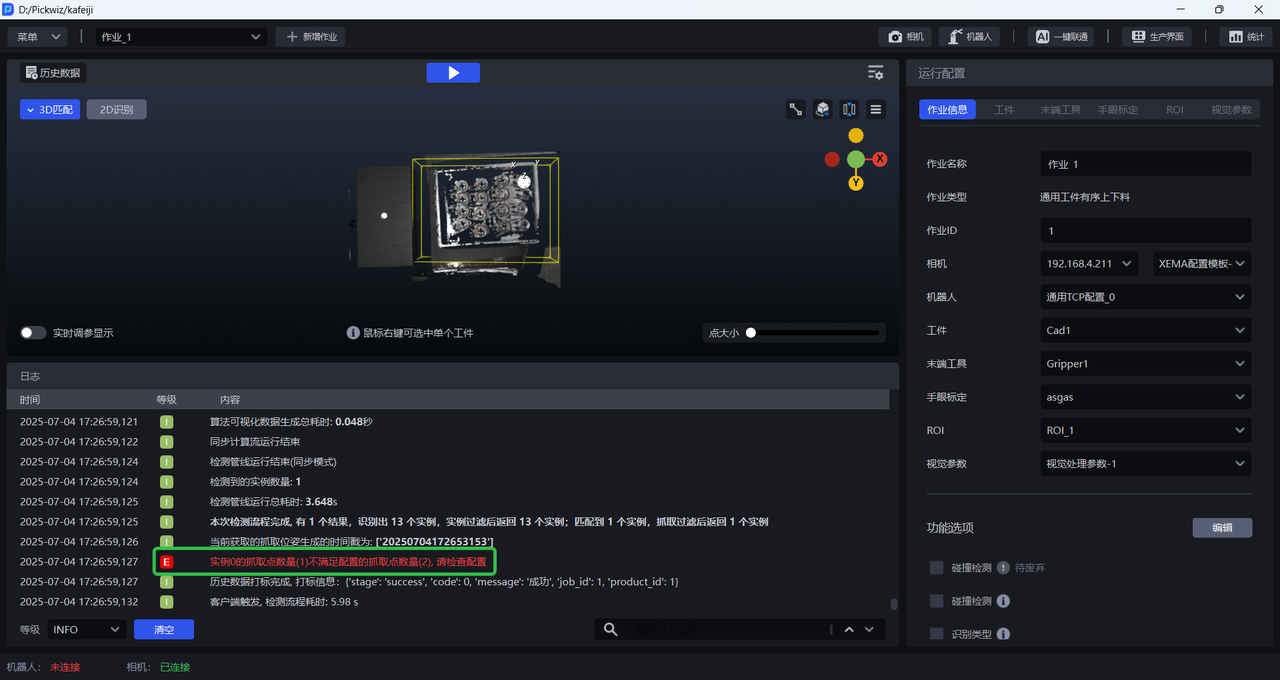Click the 点大小 point size slider
The image size is (1280, 680).
pyautogui.click(x=814, y=333)
